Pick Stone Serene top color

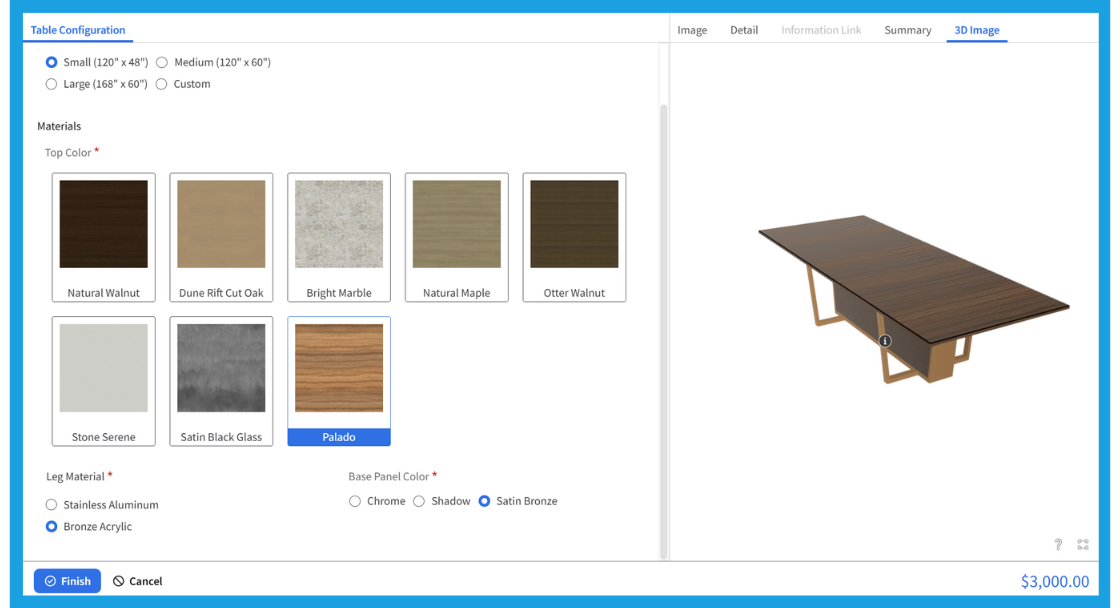click(104, 381)
